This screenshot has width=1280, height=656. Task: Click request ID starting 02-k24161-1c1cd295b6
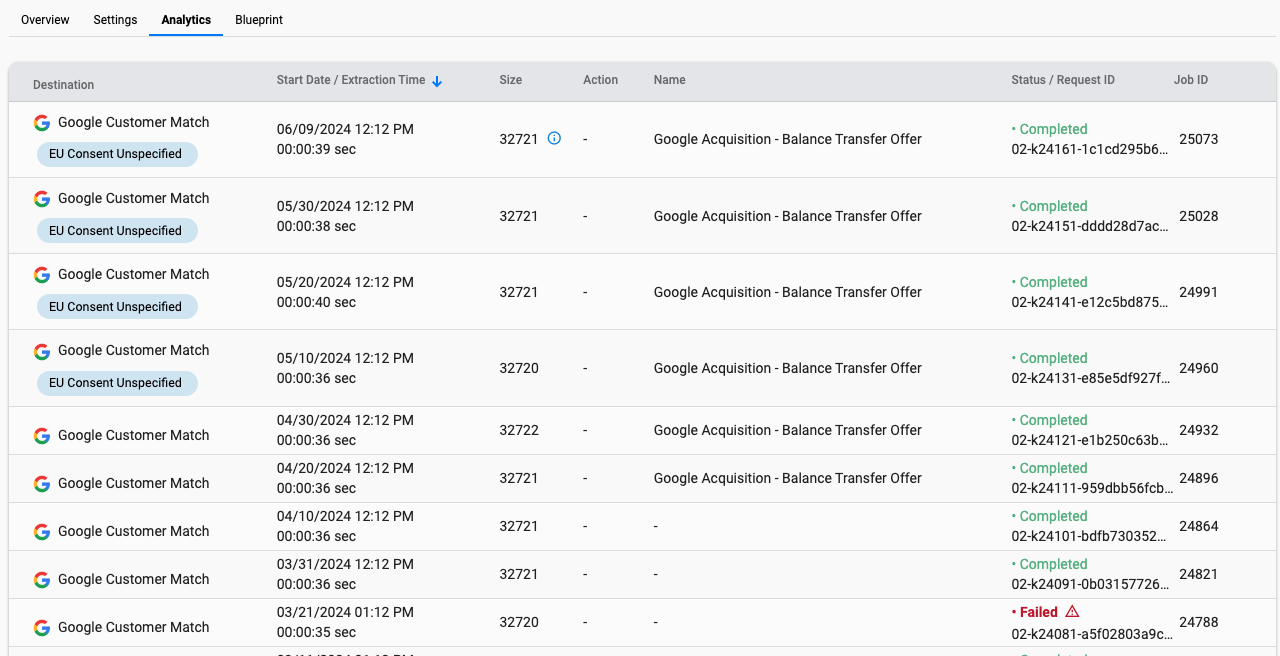click(x=1090, y=149)
